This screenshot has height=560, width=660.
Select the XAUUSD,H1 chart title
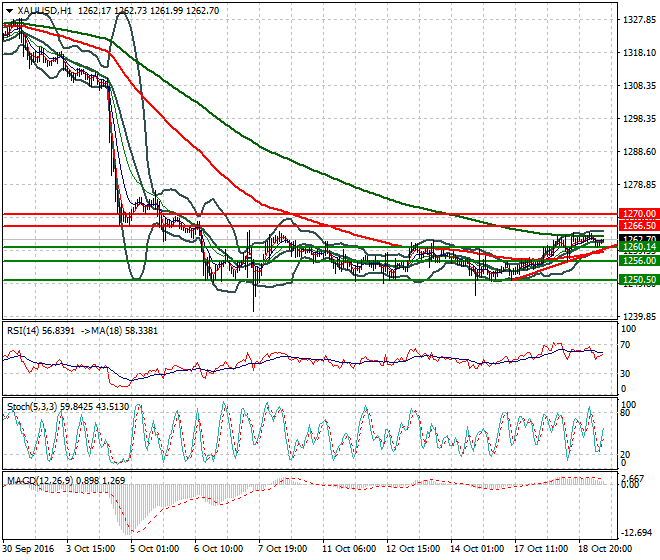click(45, 11)
